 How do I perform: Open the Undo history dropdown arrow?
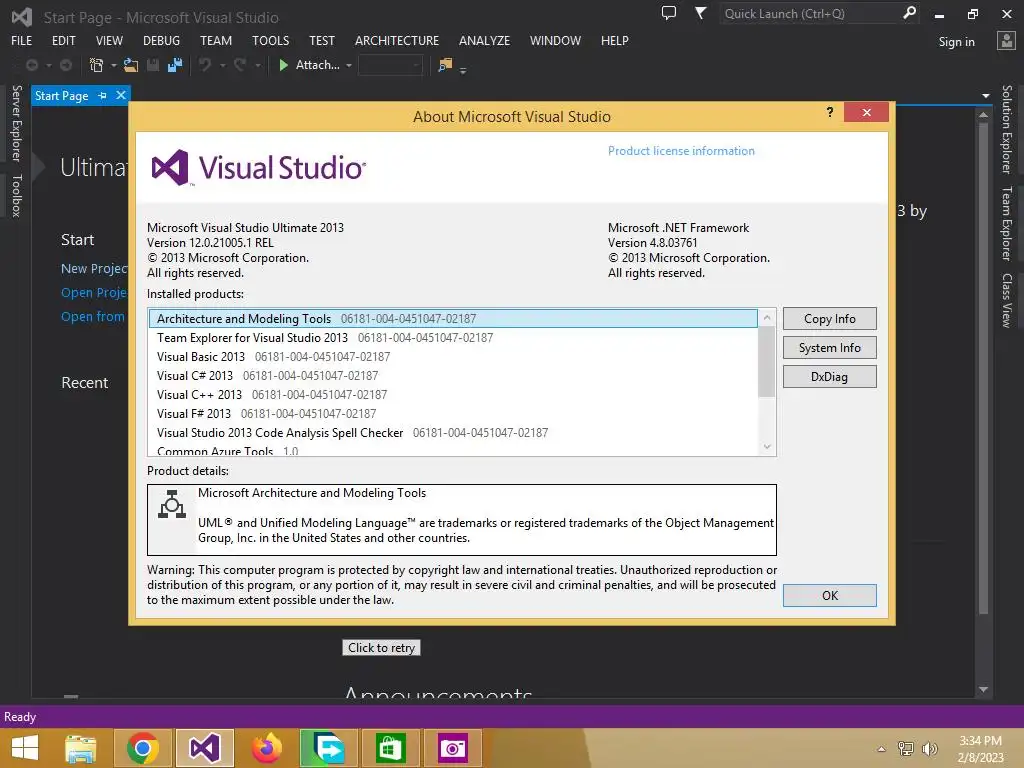pos(223,65)
